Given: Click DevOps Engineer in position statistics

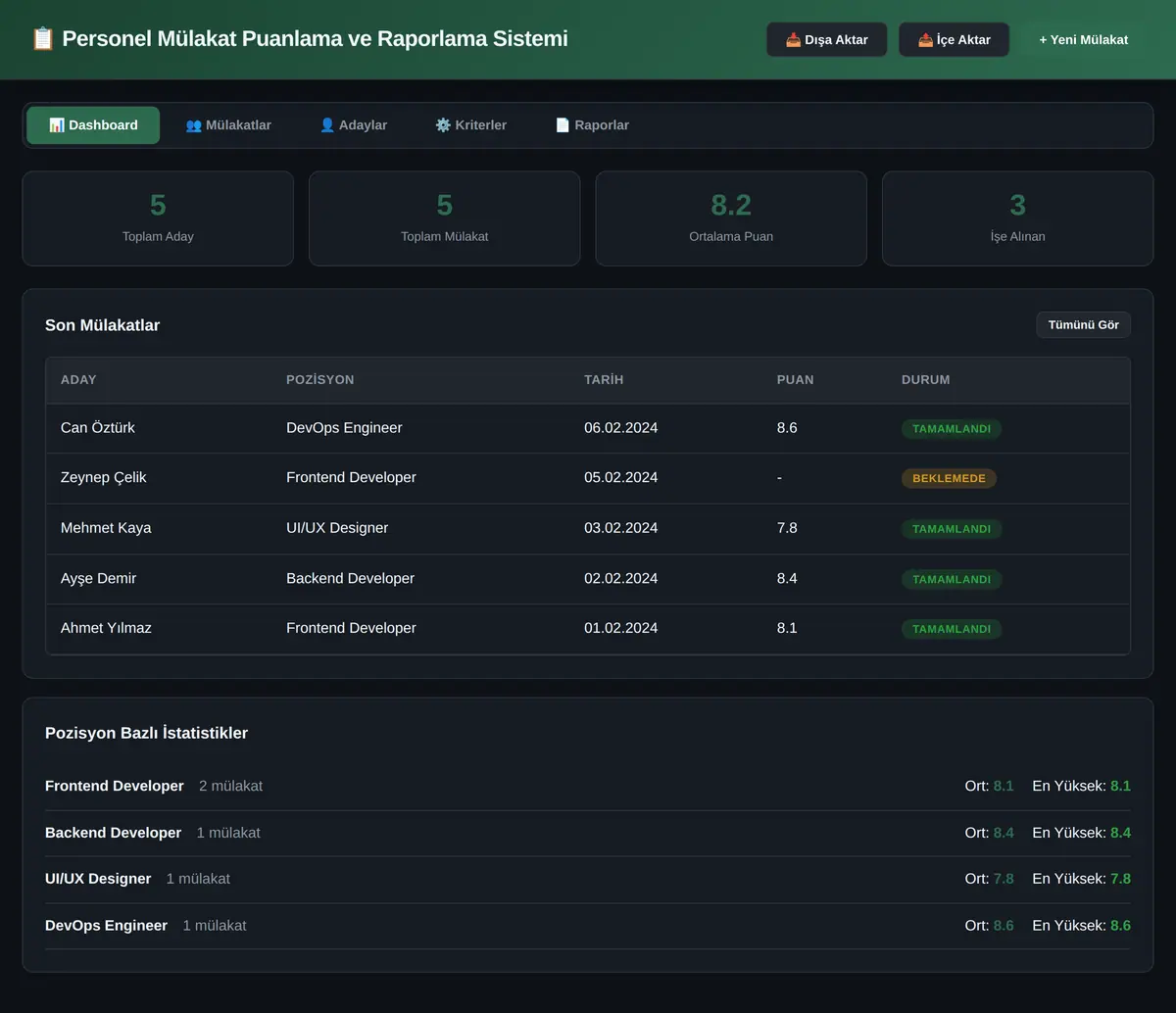Looking at the screenshot, I should [x=106, y=926].
